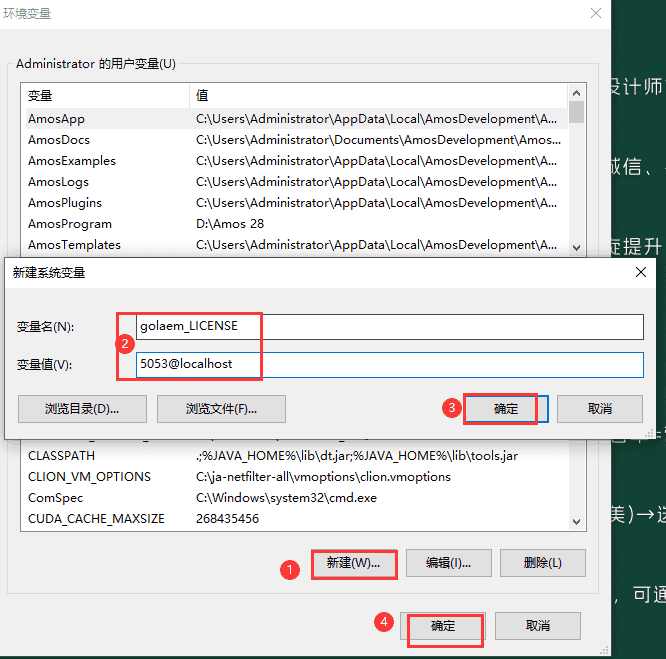
Task: Select the CUDA_CACHE_MAXSIZE system variable row
Action: click(x=296, y=519)
